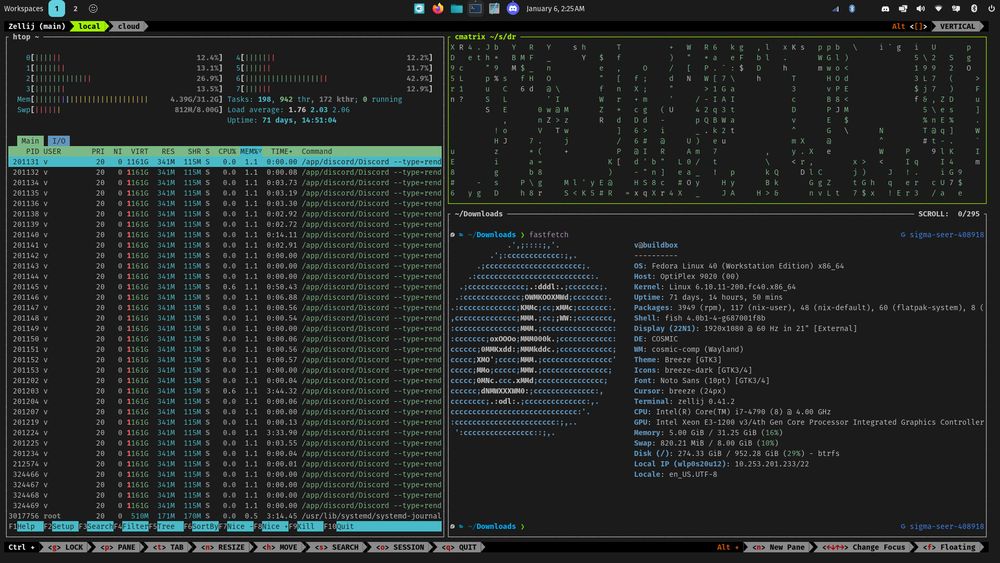Toggle F5 Tree view in htop
This screenshot has width=1000, height=563.
pyautogui.click(x=166, y=526)
